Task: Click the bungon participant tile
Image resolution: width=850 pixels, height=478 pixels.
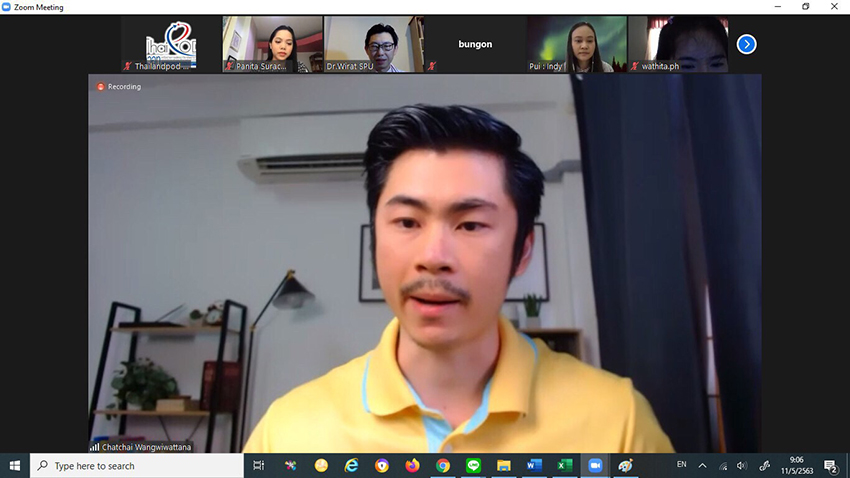Action: (475, 44)
